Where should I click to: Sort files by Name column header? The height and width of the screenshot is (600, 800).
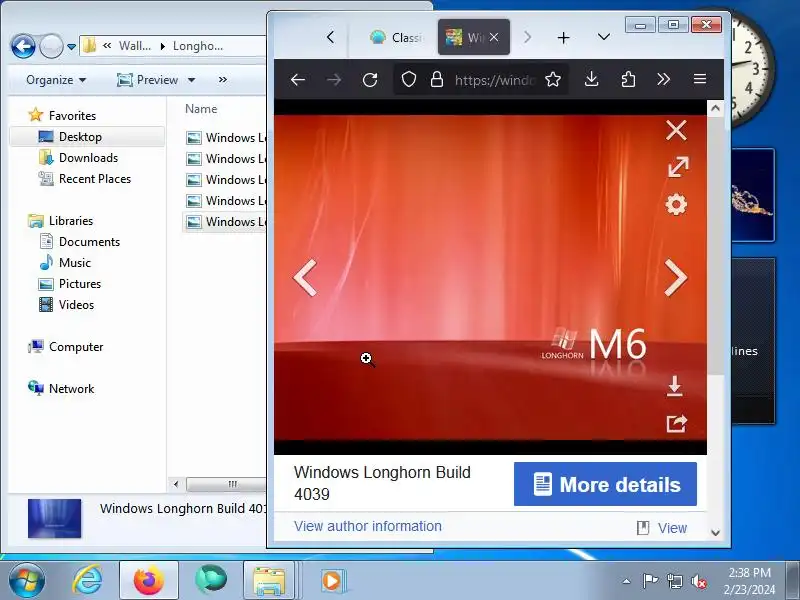201,109
